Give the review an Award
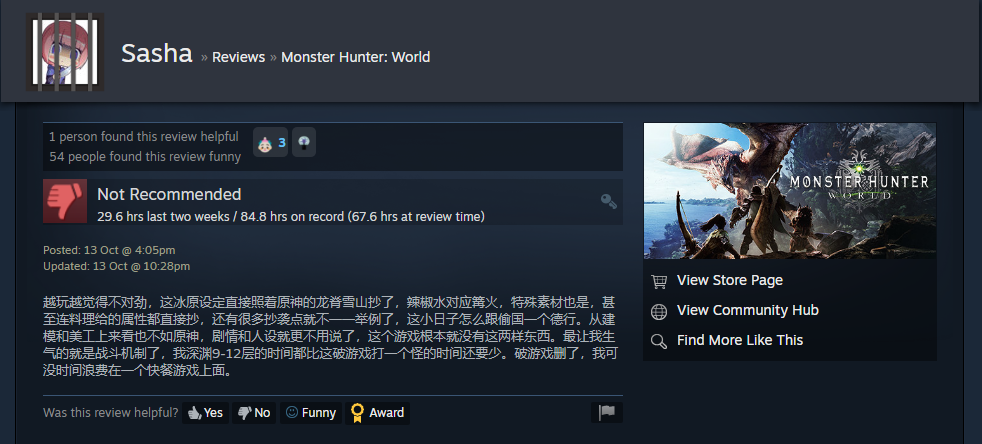The width and height of the screenshot is (982, 444). pyautogui.click(x=378, y=413)
